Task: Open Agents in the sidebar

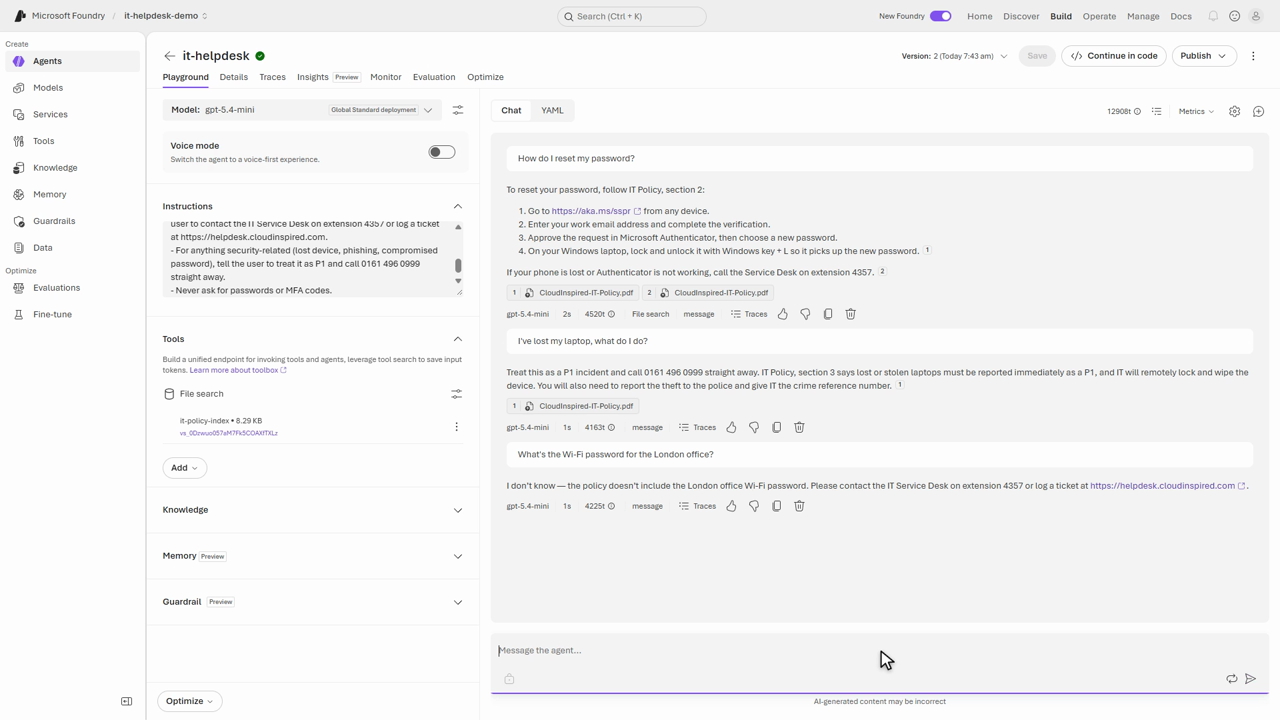Action: pos(72,61)
